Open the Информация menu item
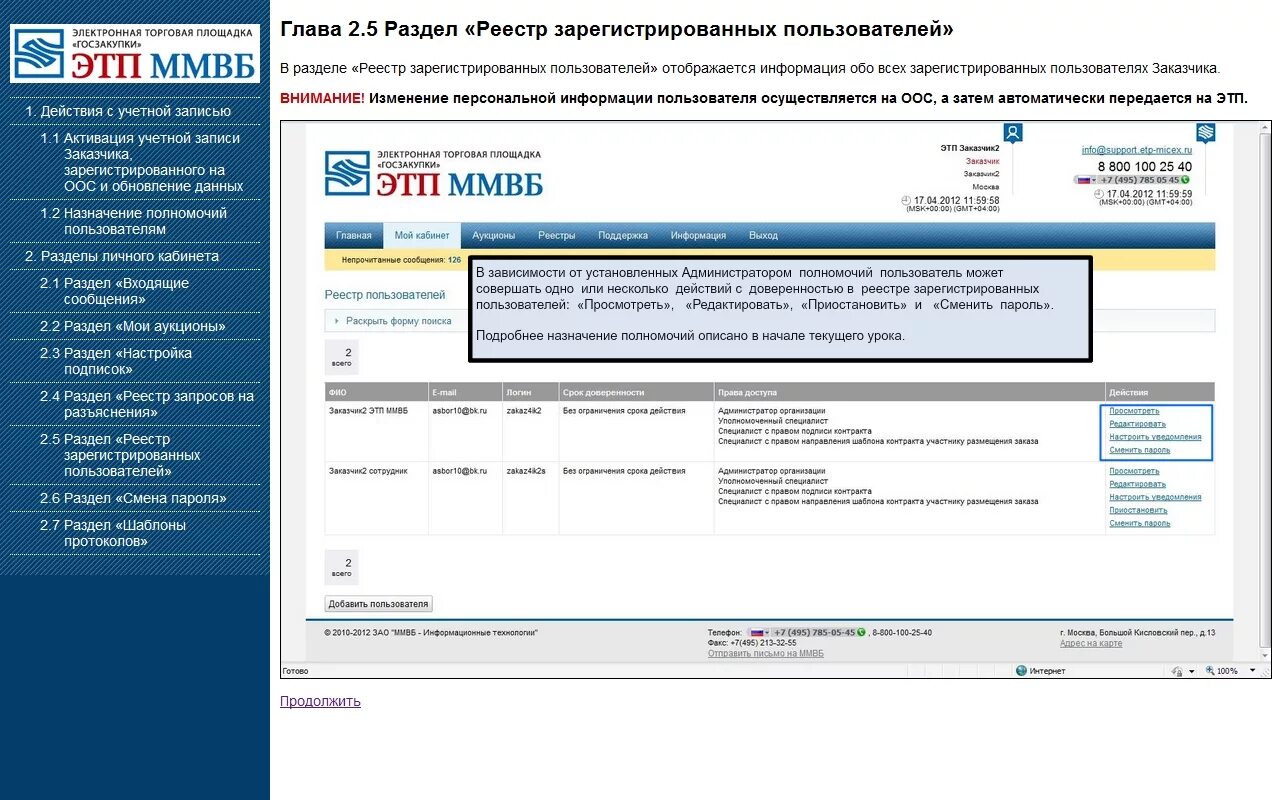Viewport: 1280px width, 800px height. 698,236
